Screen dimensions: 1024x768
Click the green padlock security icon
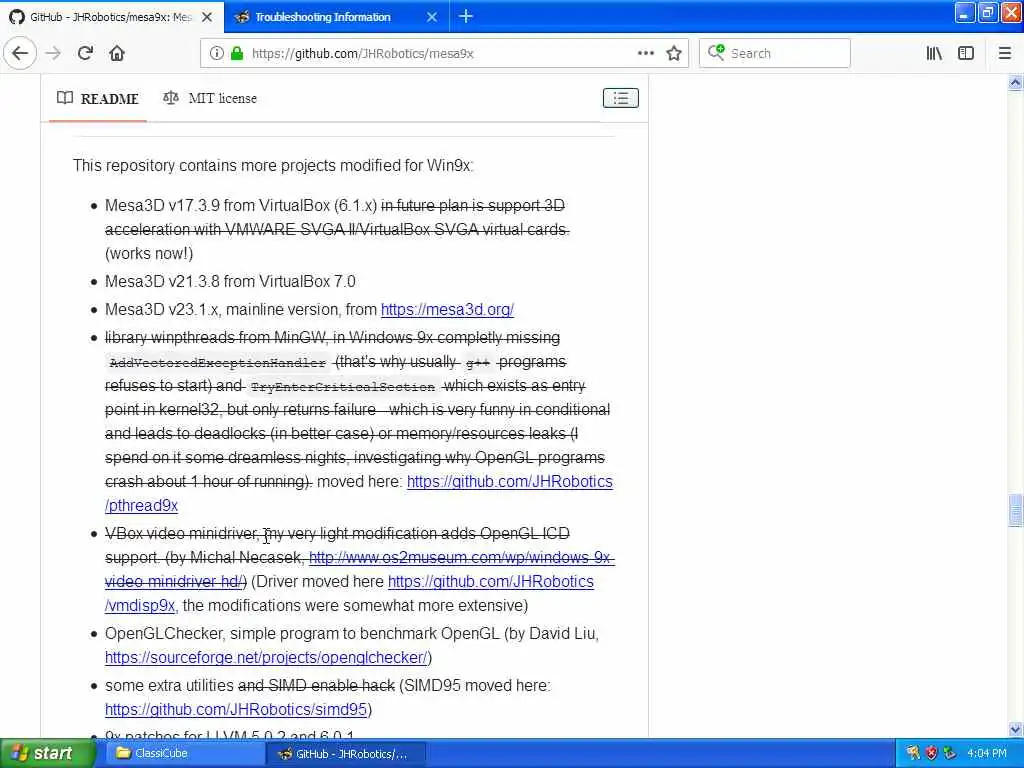click(x=237, y=54)
